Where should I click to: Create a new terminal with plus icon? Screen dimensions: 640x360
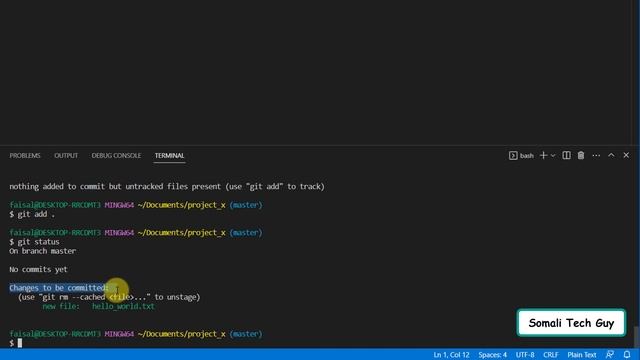click(x=543, y=156)
